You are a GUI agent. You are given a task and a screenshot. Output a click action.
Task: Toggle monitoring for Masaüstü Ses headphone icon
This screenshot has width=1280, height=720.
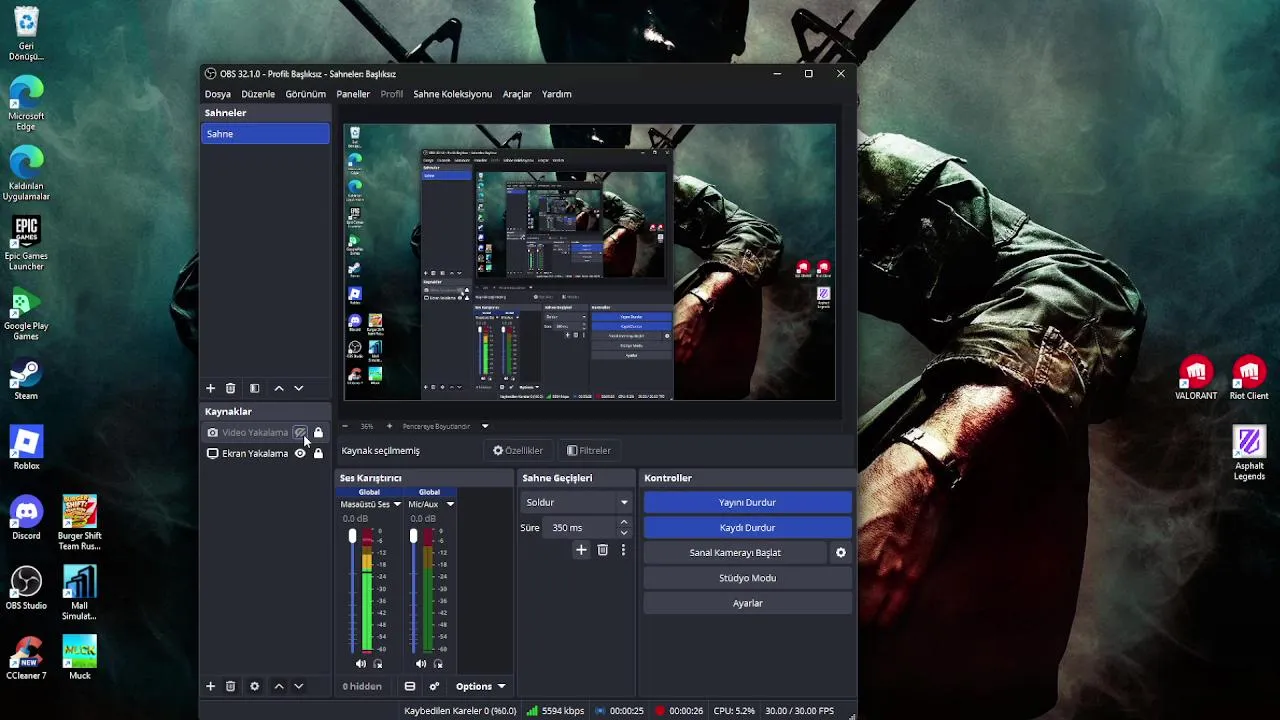click(x=378, y=664)
